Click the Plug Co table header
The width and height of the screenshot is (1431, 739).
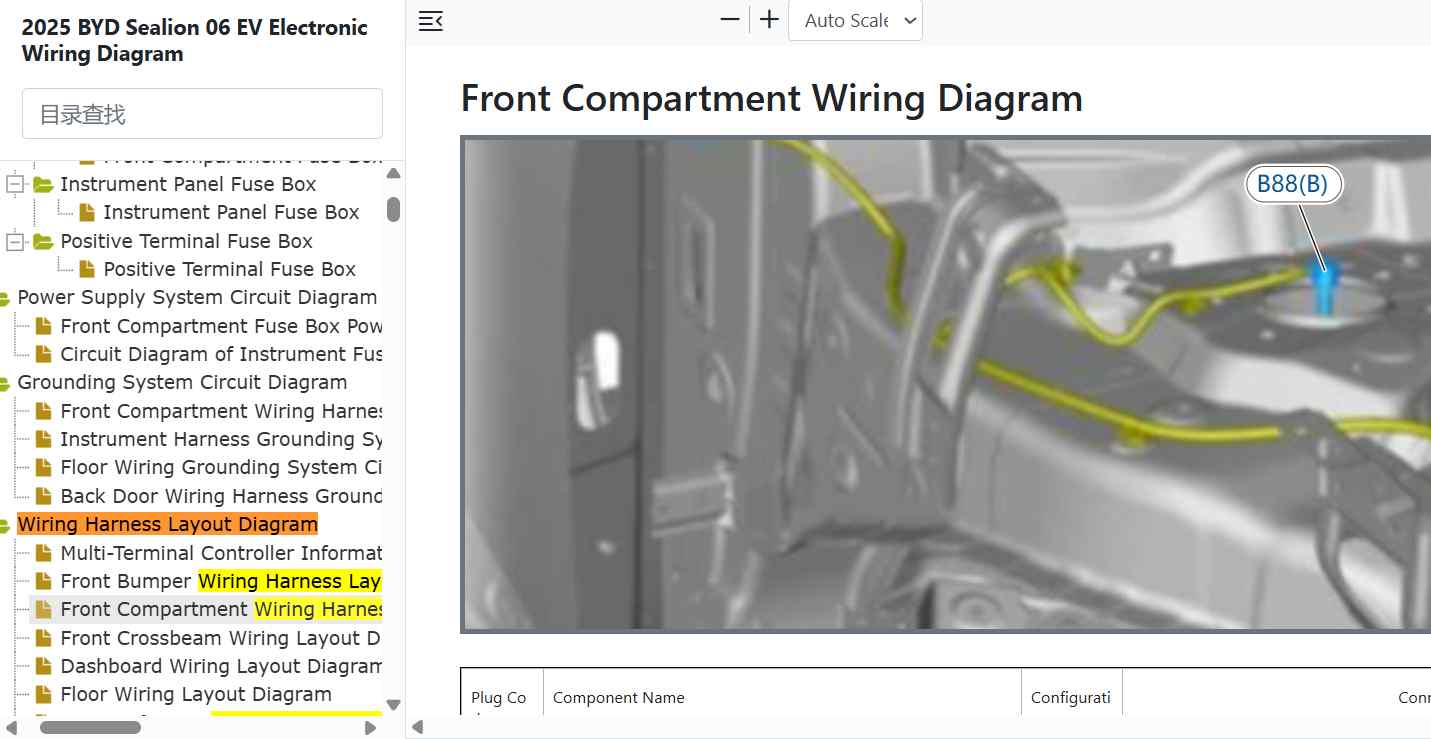pos(498,698)
